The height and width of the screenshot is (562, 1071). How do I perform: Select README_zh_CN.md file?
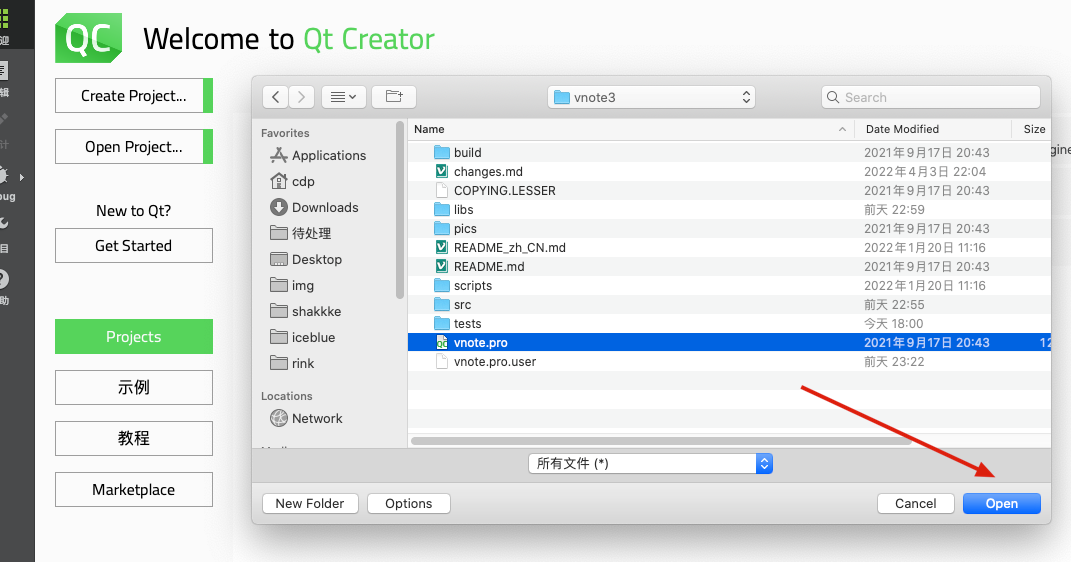pyautogui.click(x=729, y=248)
